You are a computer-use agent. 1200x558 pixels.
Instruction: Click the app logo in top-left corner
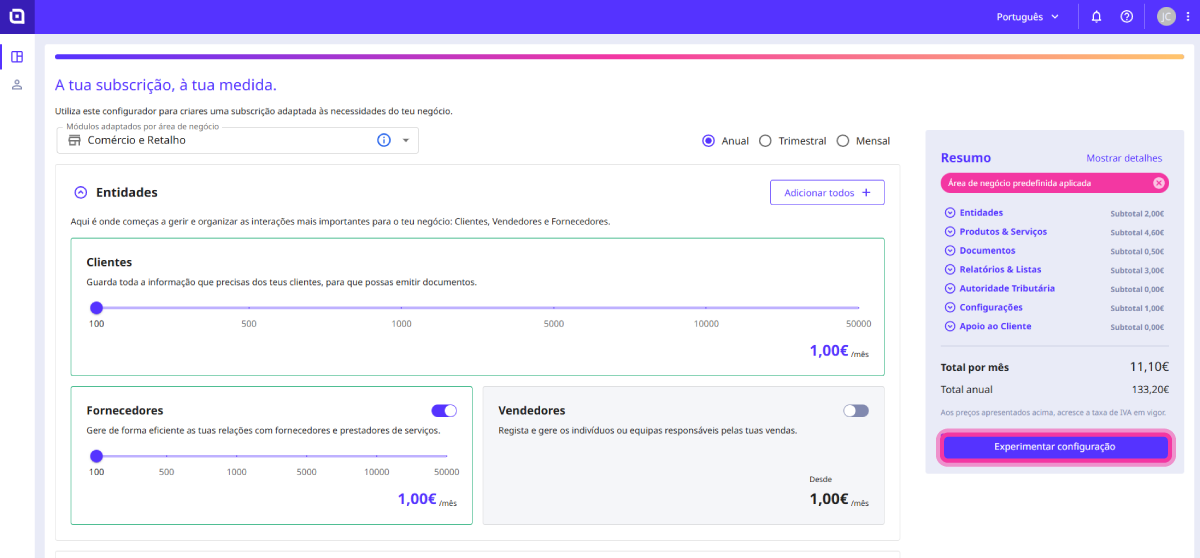17,16
